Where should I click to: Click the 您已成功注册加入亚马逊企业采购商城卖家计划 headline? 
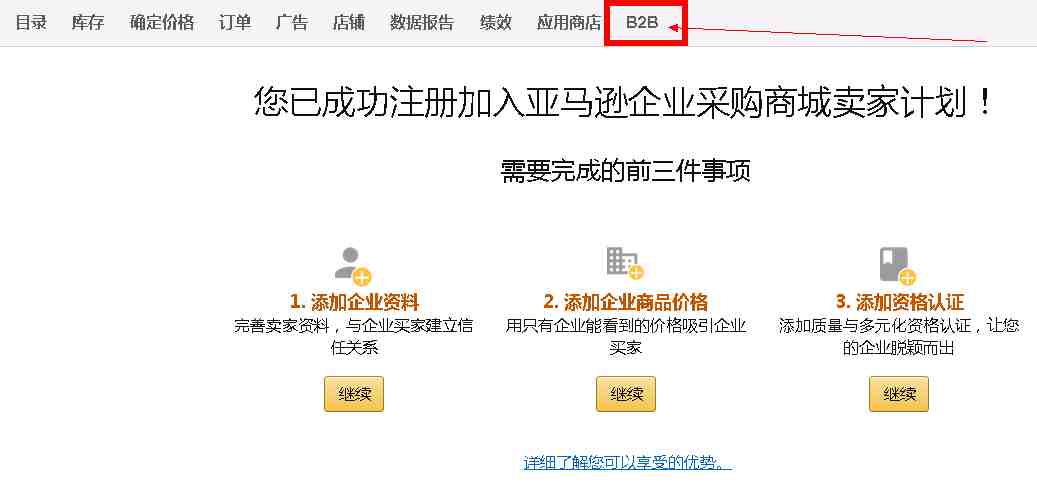point(624,102)
